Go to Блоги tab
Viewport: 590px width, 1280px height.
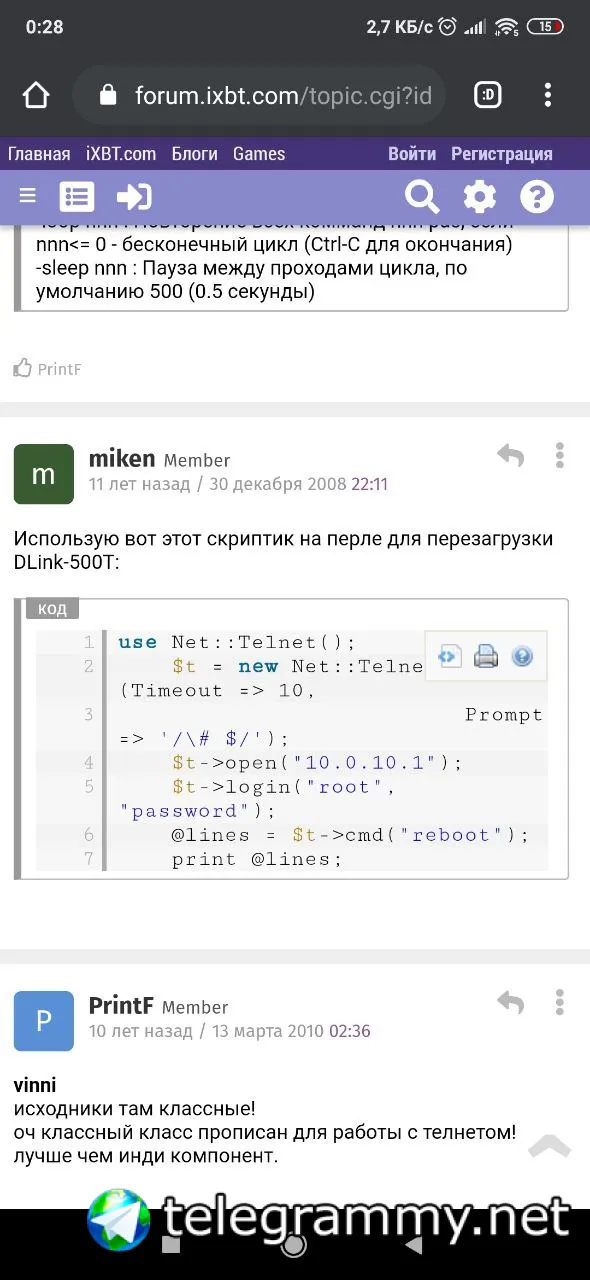tap(195, 154)
